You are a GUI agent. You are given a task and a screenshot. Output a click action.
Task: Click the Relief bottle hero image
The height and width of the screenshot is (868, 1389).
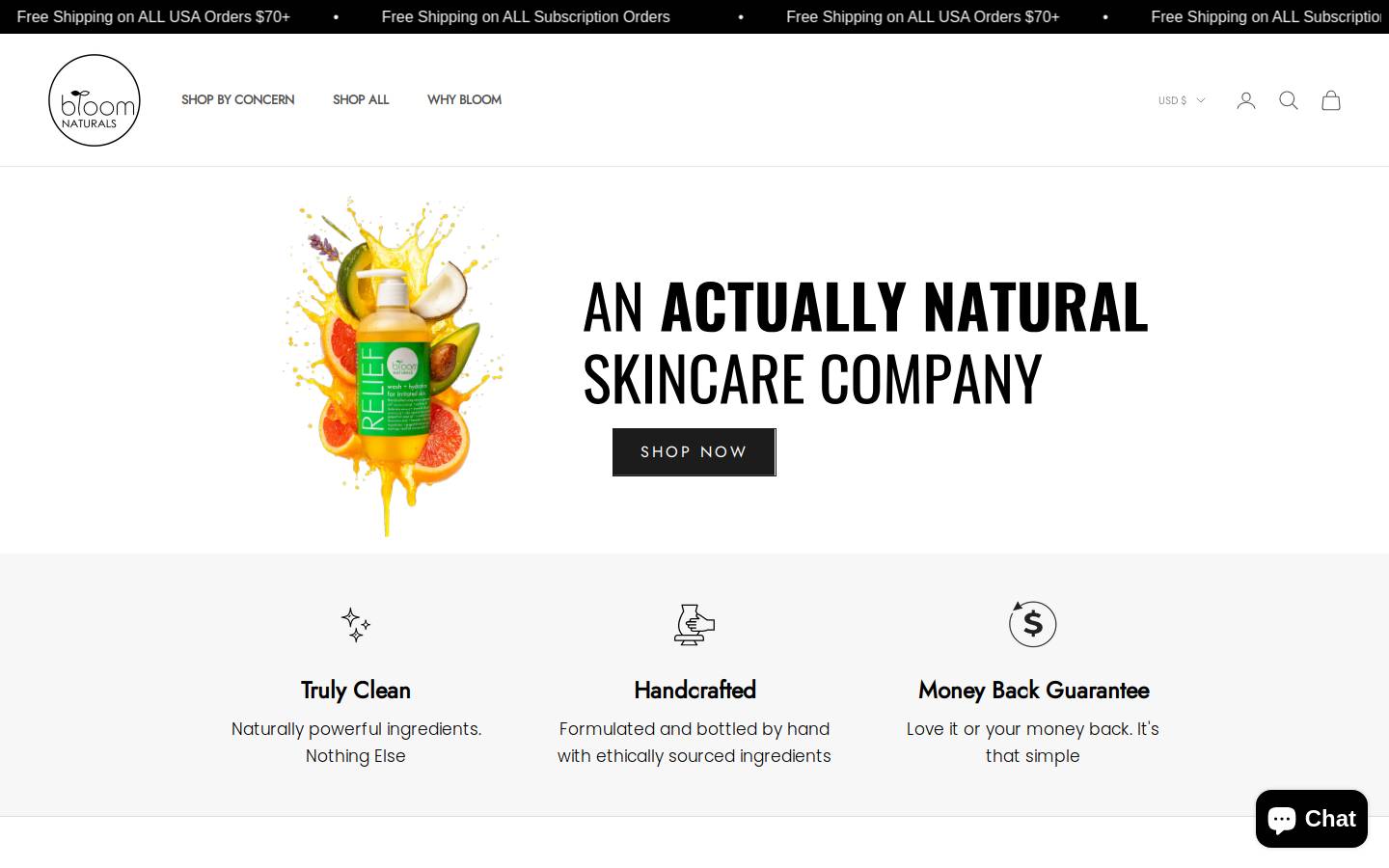click(394, 365)
